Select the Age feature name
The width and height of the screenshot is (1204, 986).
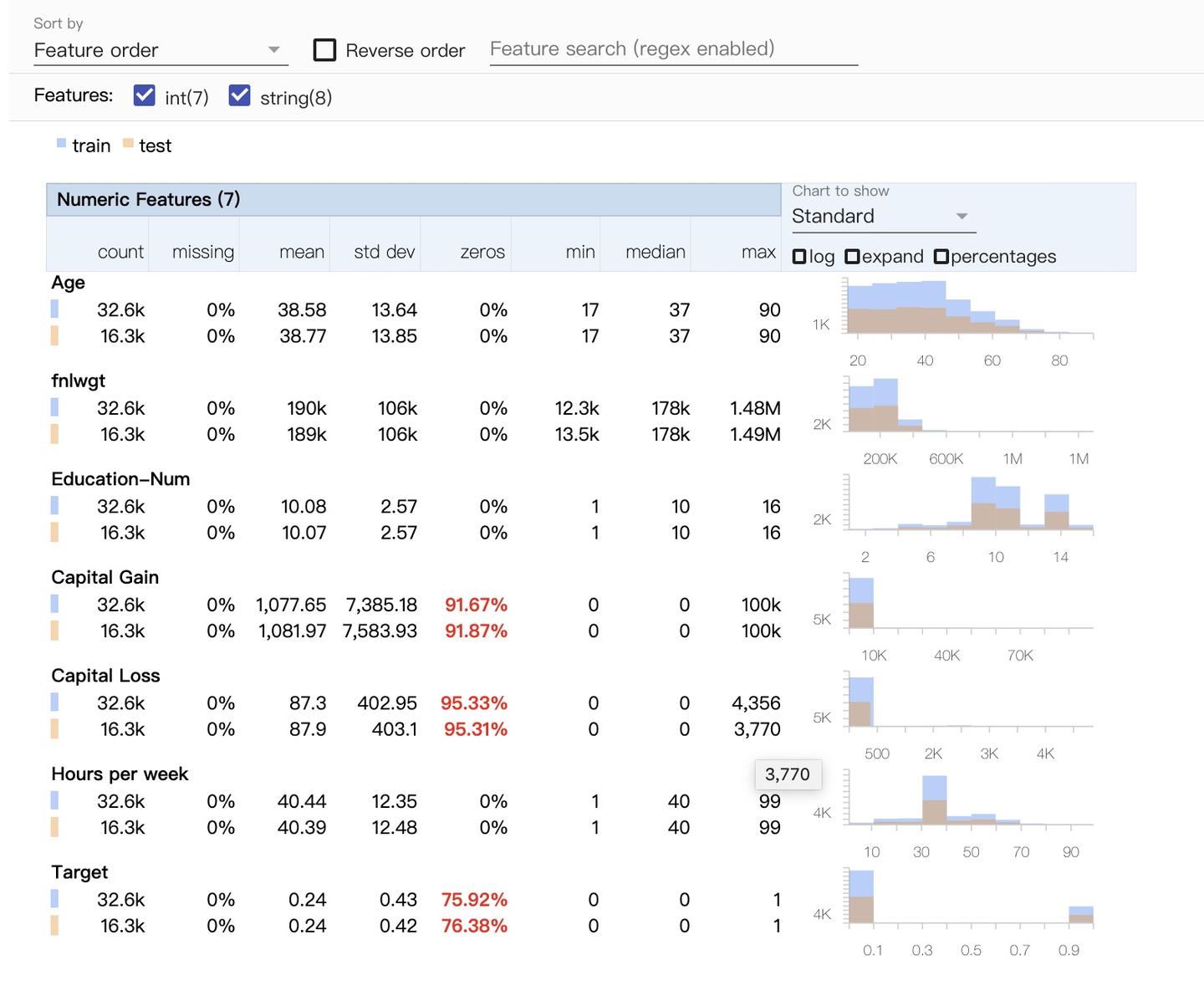pyautogui.click(x=68, y=283)
